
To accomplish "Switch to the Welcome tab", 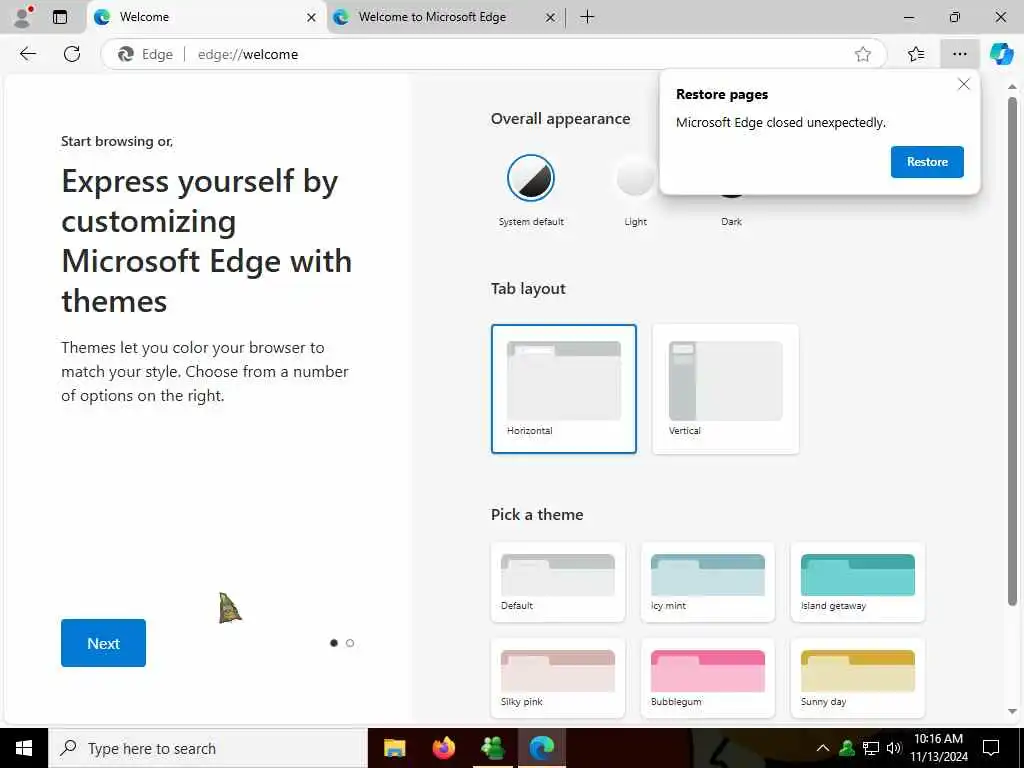I will (x=206, y=18).
